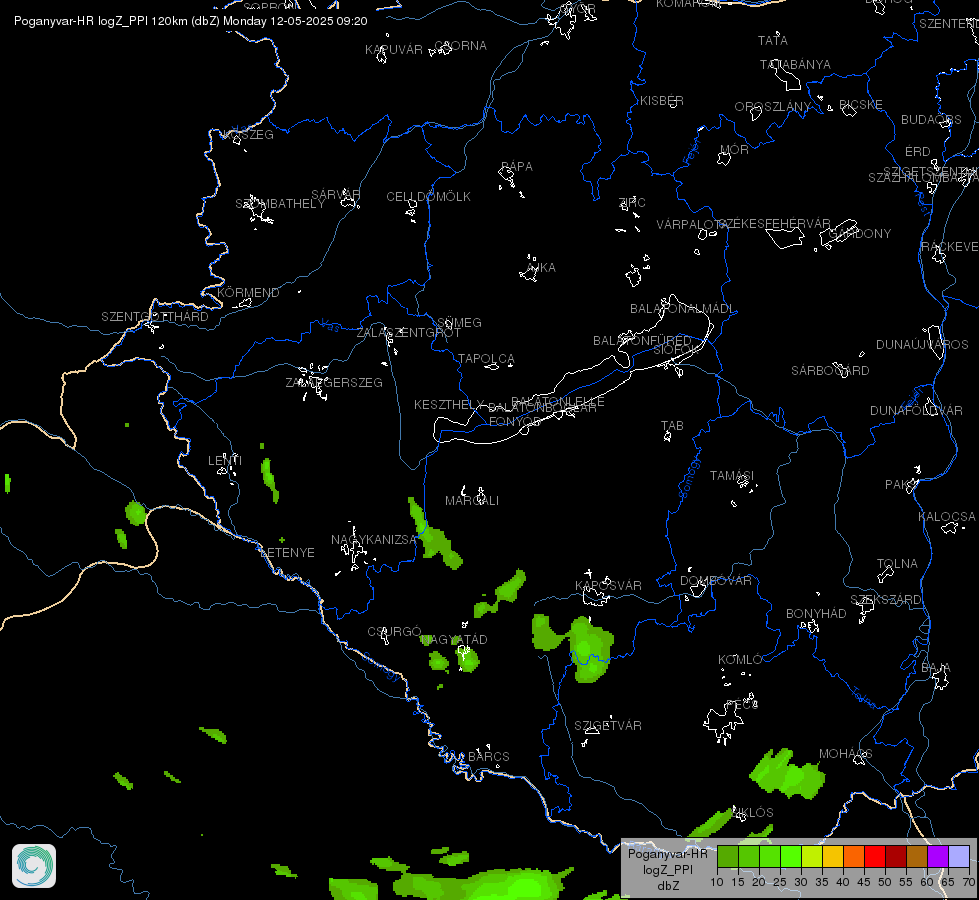Click the KALOCSA label

tap(947, 517)
